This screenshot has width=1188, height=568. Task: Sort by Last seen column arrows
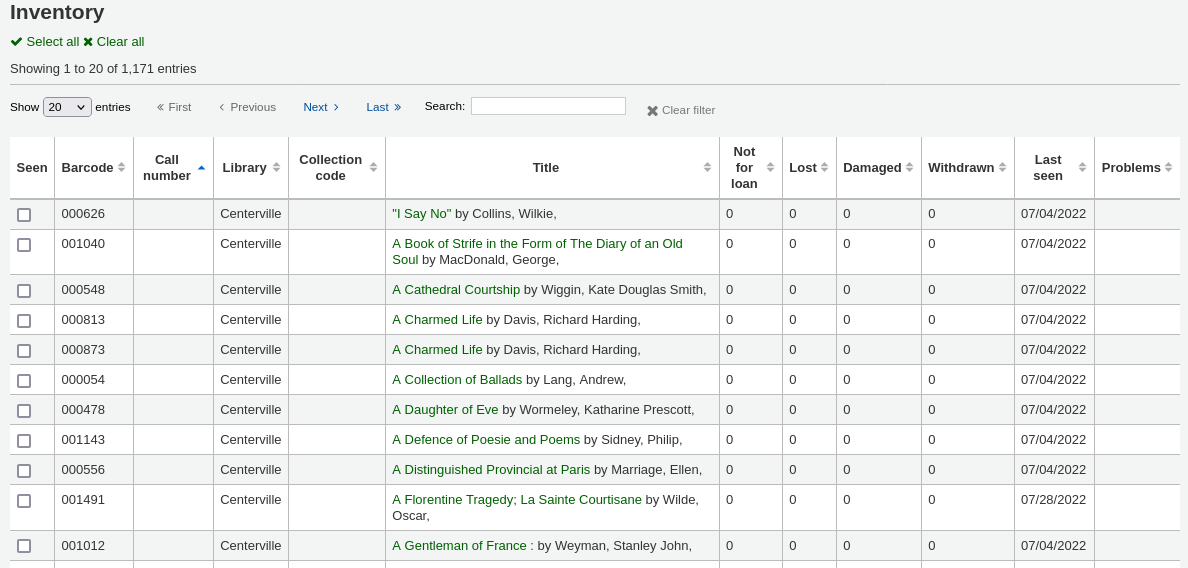point(1082,168)
